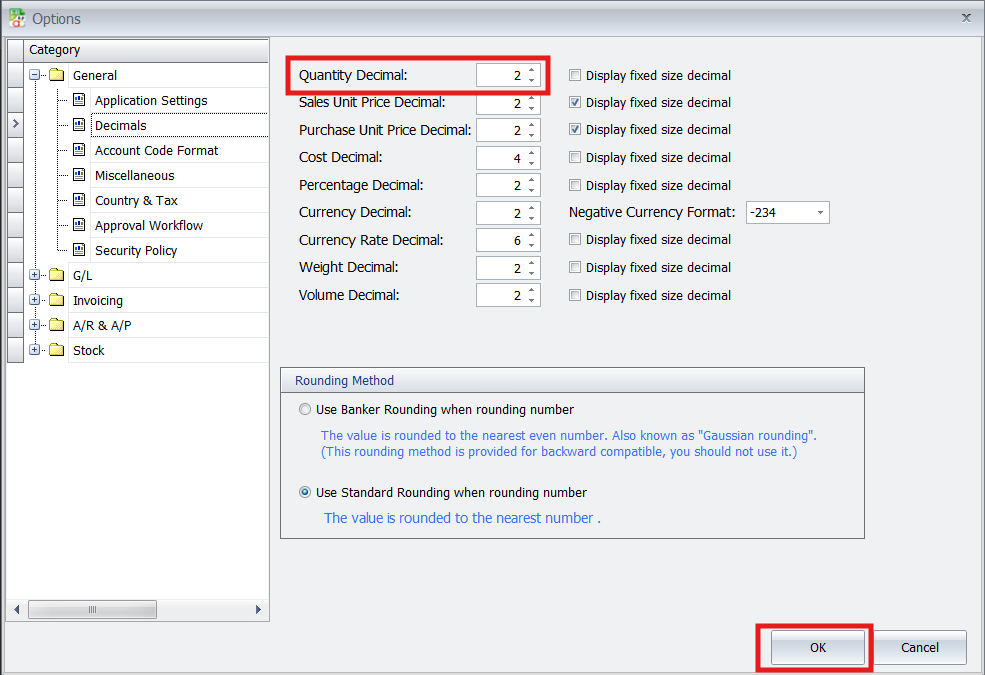Click the Invoicing folder icon
The width and height of the screenshot is (985, 675).
[56, 300]
